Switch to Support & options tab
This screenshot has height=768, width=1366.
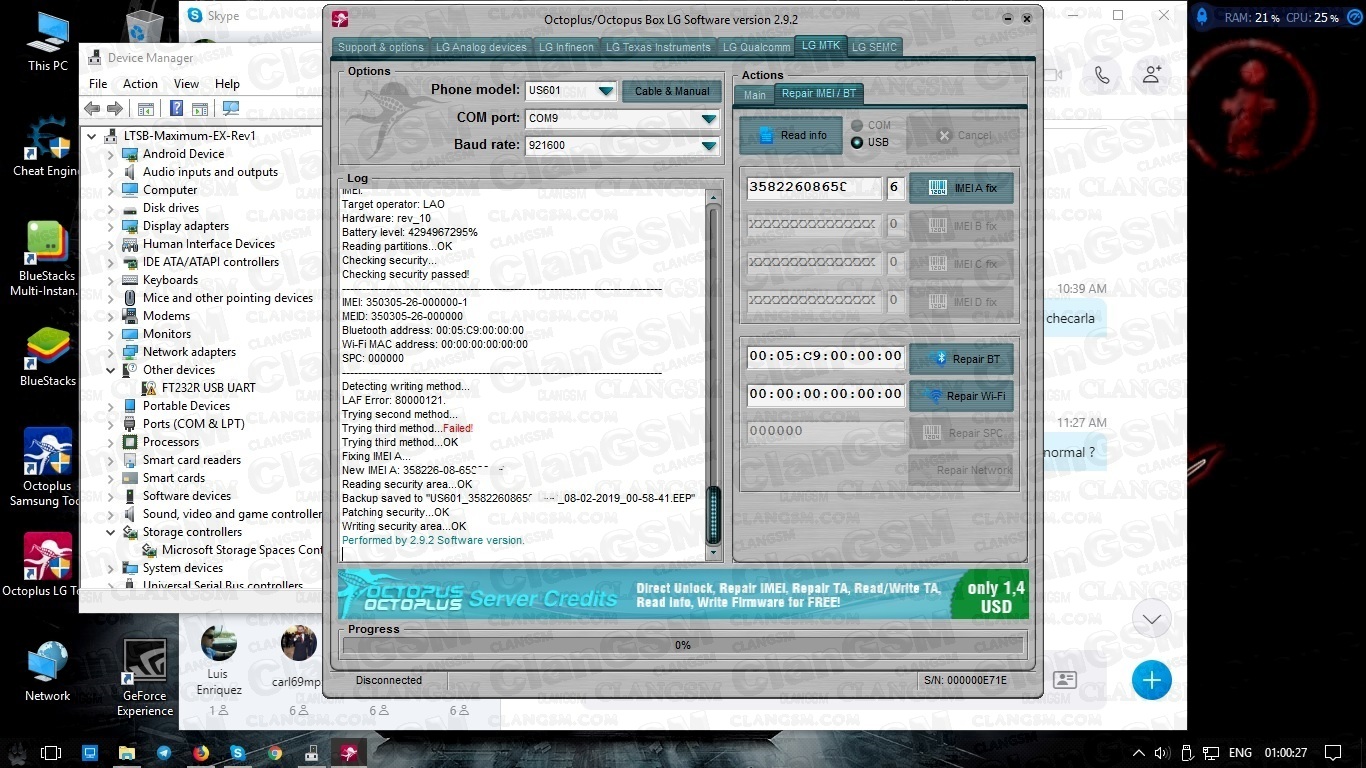coord(380,47)
